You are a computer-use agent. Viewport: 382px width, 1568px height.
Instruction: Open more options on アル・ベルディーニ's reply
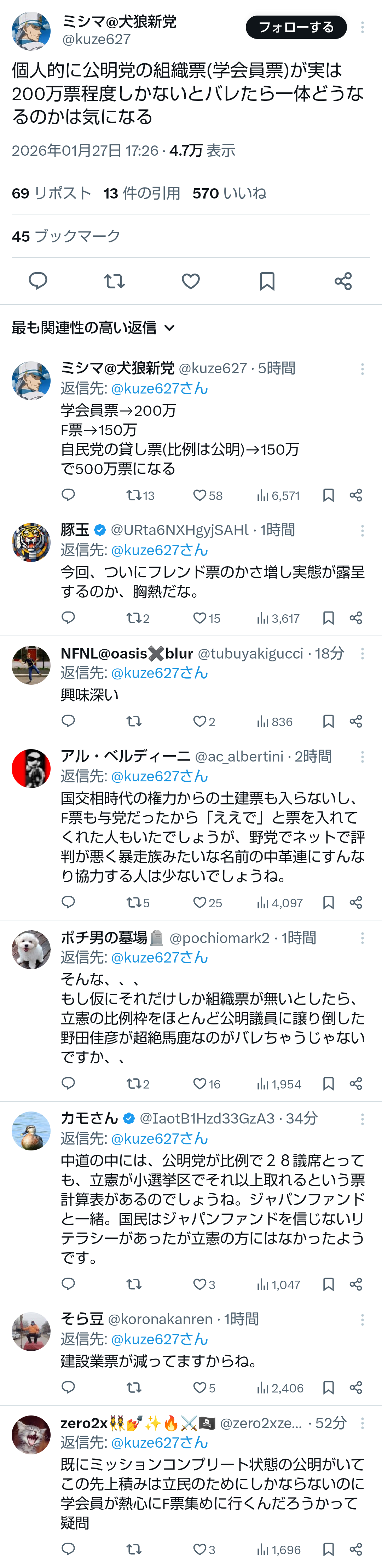coord(363,757)
